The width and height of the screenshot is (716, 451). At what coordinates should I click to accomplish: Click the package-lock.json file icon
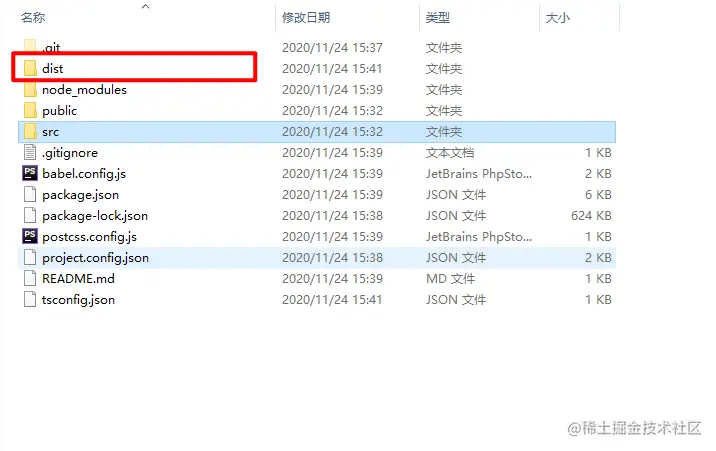(x=30, y=215)
